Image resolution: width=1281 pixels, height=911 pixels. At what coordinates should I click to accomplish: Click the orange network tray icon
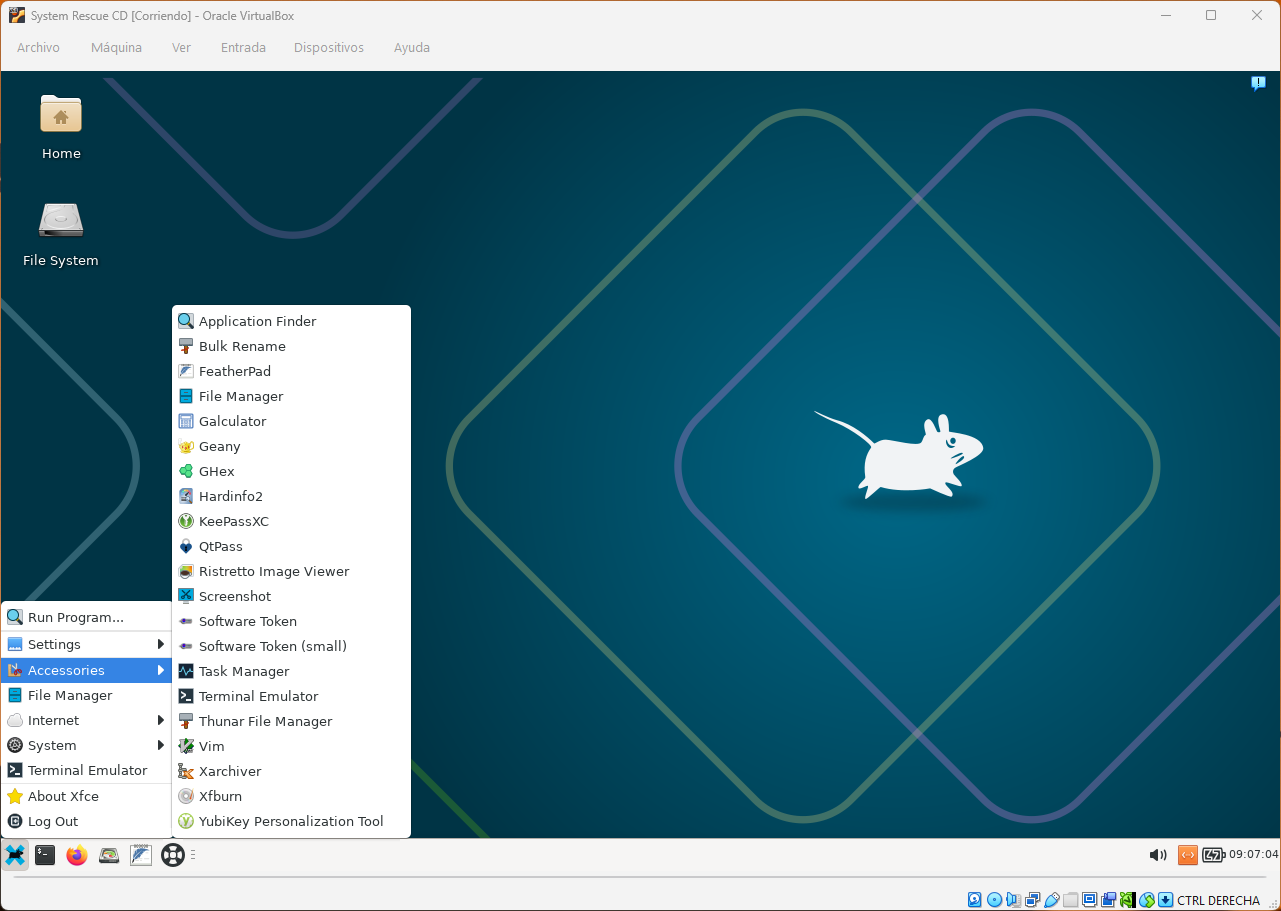click(1187, 855)
